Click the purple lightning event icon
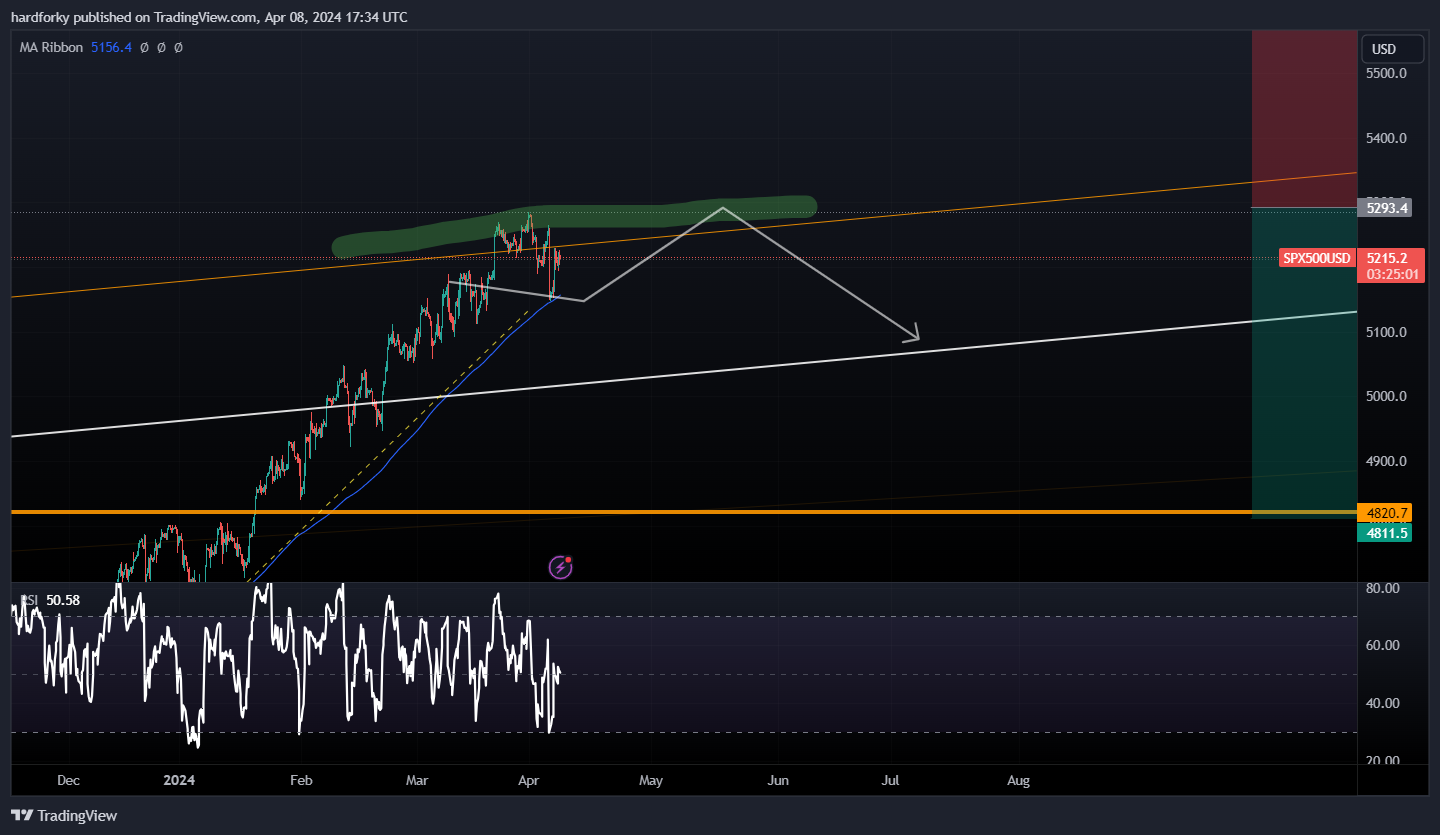This screenshot has height=835, width=1440. click(561, 568)
